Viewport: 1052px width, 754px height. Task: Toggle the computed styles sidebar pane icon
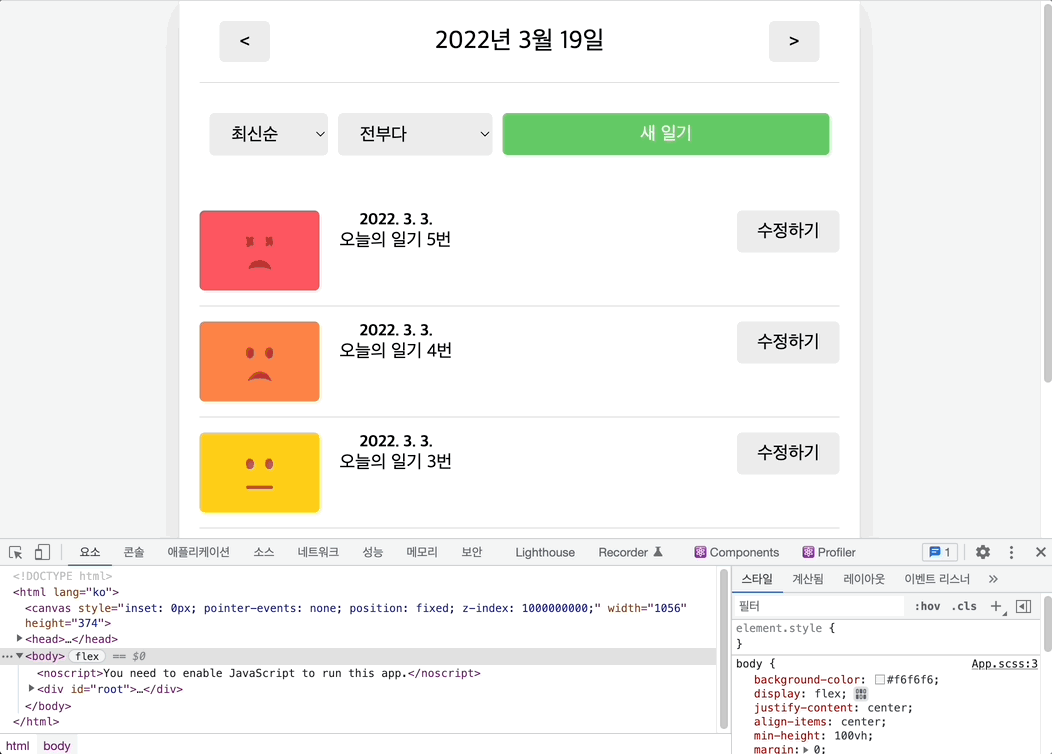[1023, 606]
